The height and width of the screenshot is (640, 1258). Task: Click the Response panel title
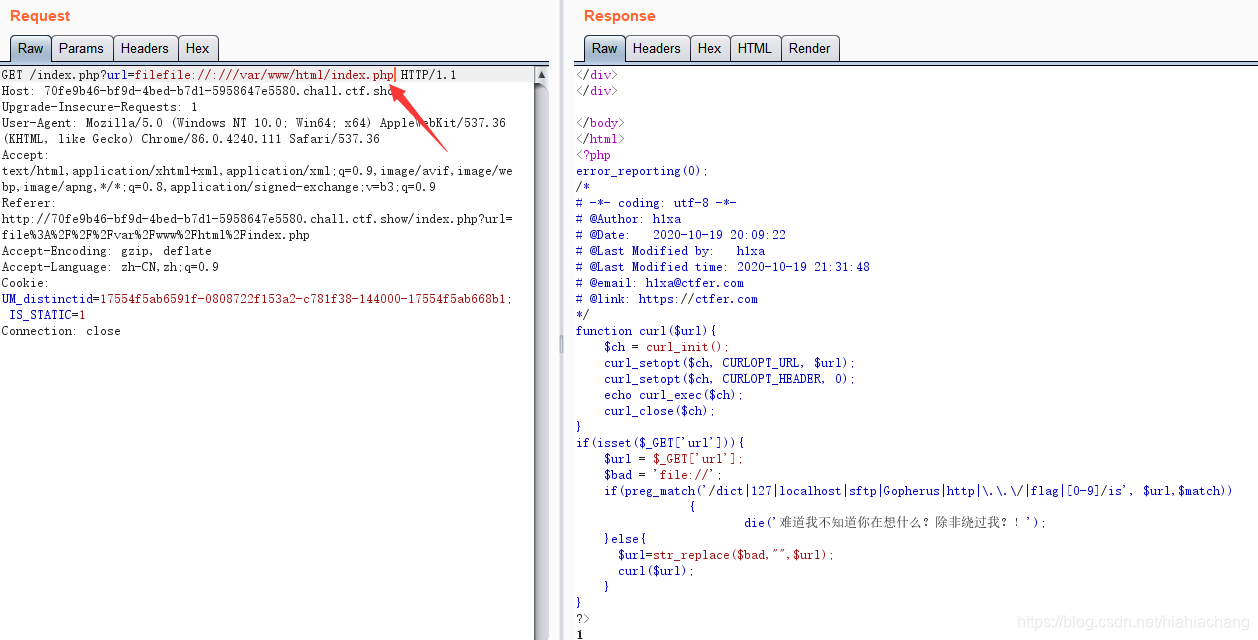620,16
